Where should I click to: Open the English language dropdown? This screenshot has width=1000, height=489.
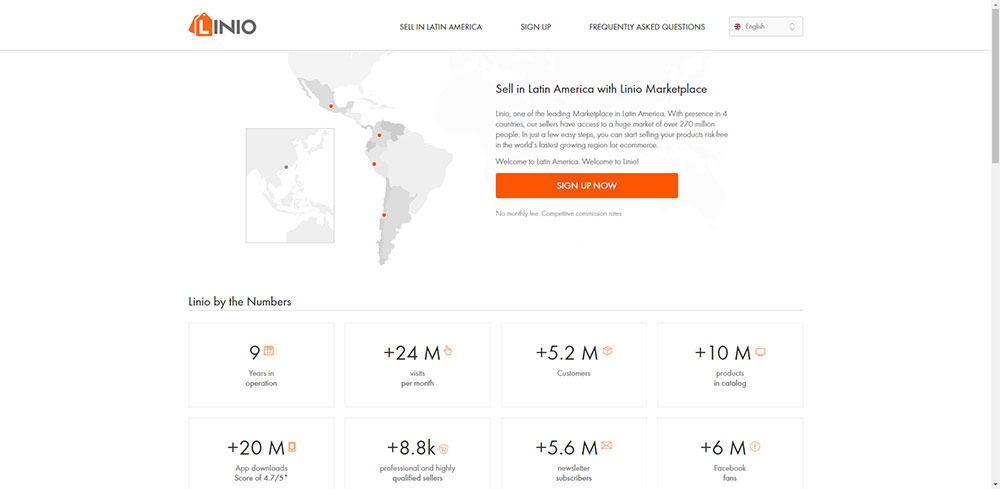point(765,27)
